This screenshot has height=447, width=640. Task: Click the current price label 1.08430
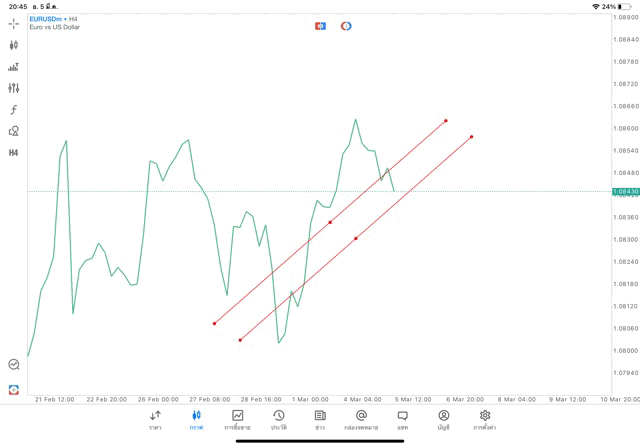click(x=625, y=191)
